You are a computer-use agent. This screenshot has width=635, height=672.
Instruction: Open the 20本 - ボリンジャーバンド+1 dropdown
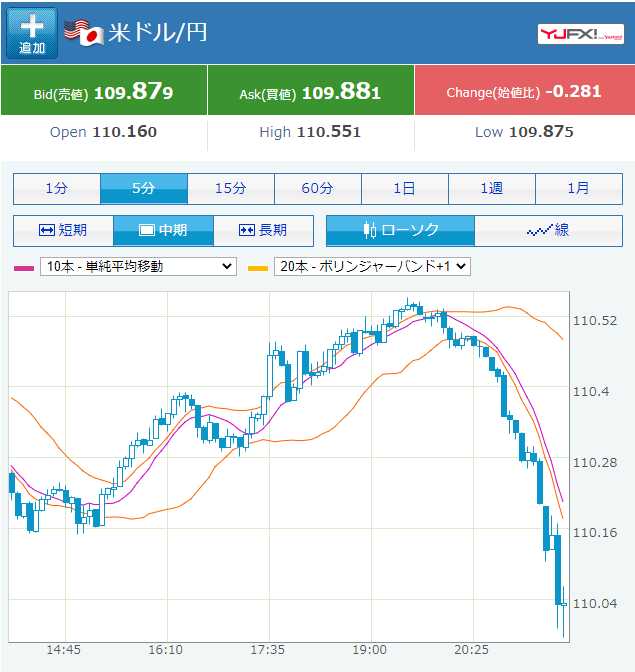pyautogui.click(x=372, y=267)
